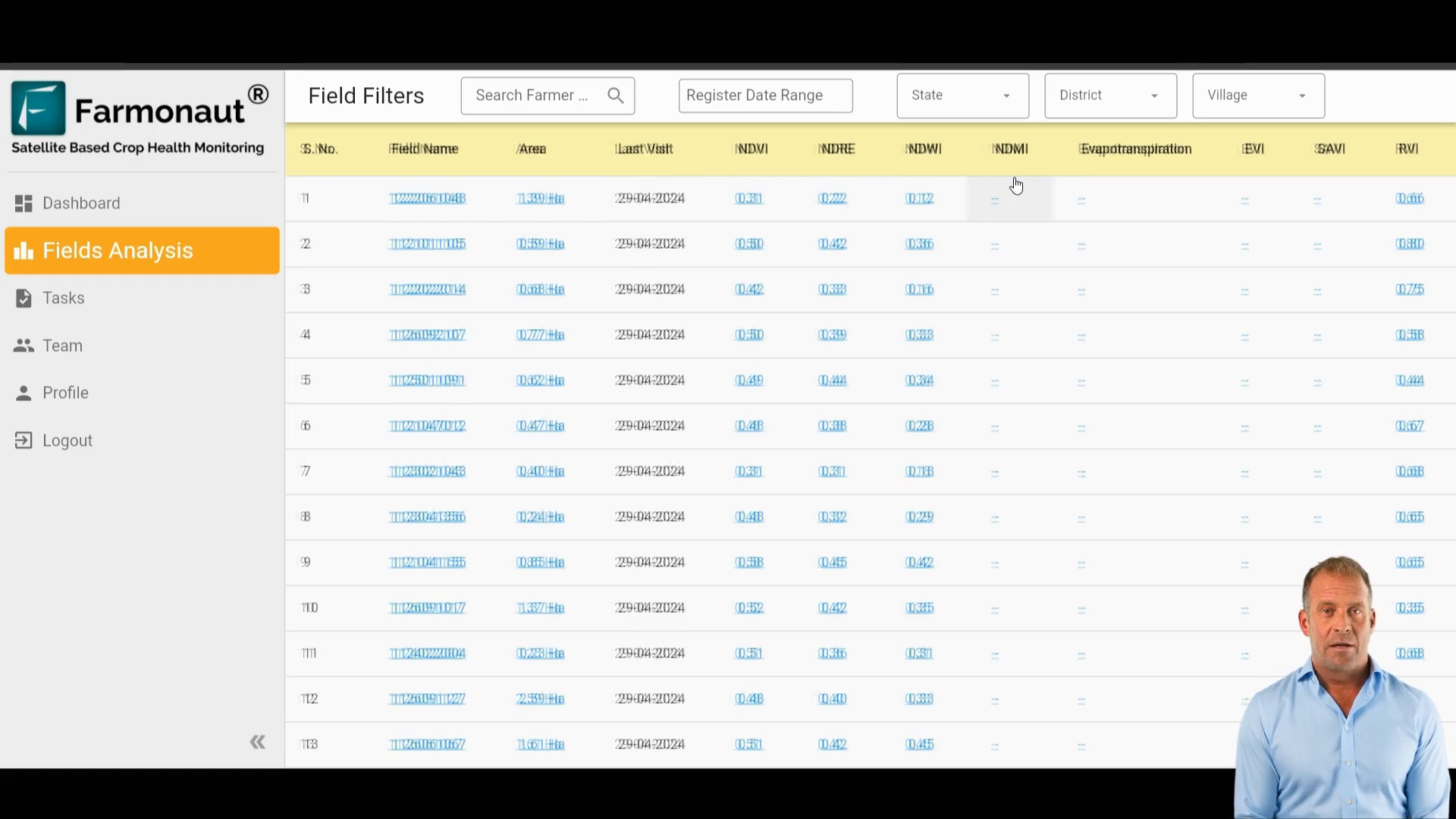Viewport: 1456px width, 819px height.
Task: Expand the State dropdown
Action: click(962, 96)
